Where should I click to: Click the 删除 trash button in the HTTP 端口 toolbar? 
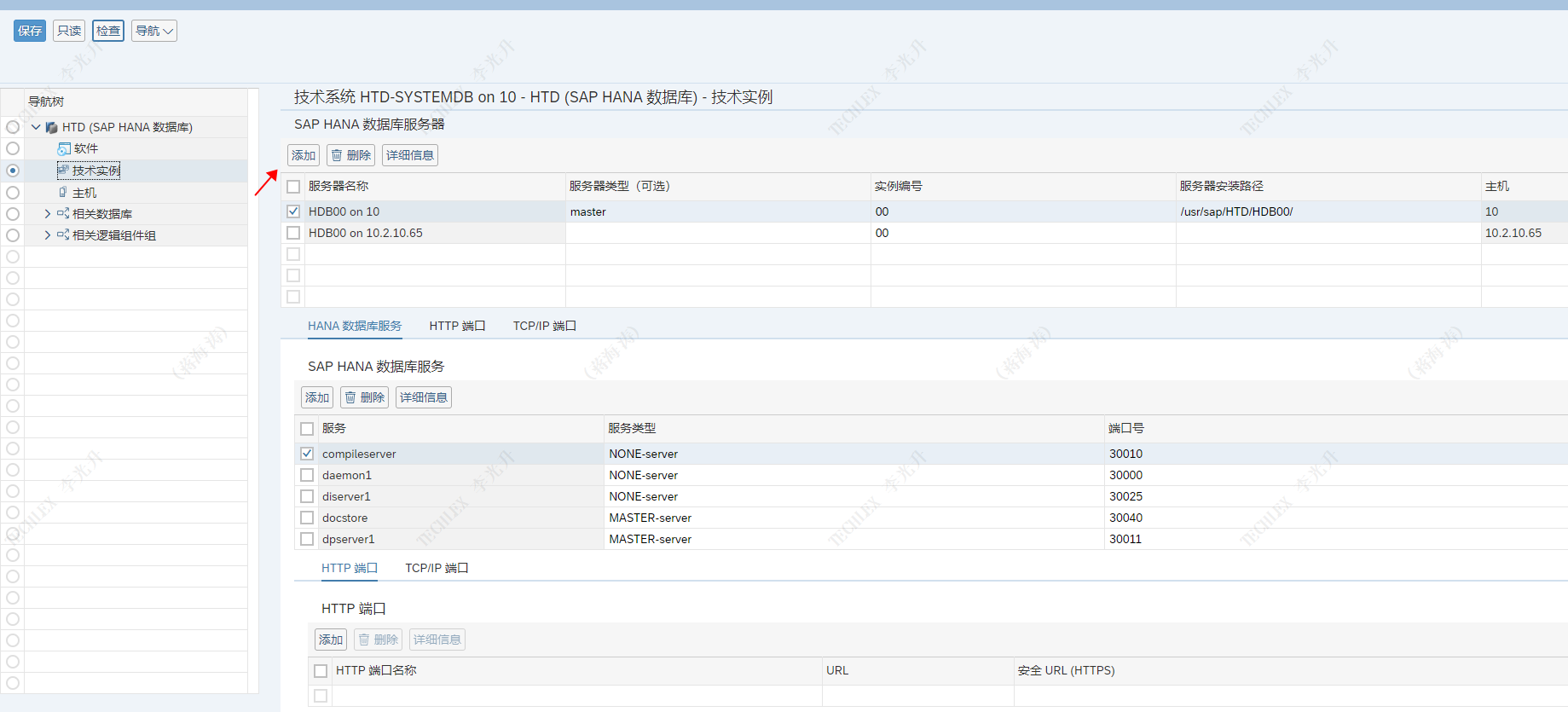(378, 640)
